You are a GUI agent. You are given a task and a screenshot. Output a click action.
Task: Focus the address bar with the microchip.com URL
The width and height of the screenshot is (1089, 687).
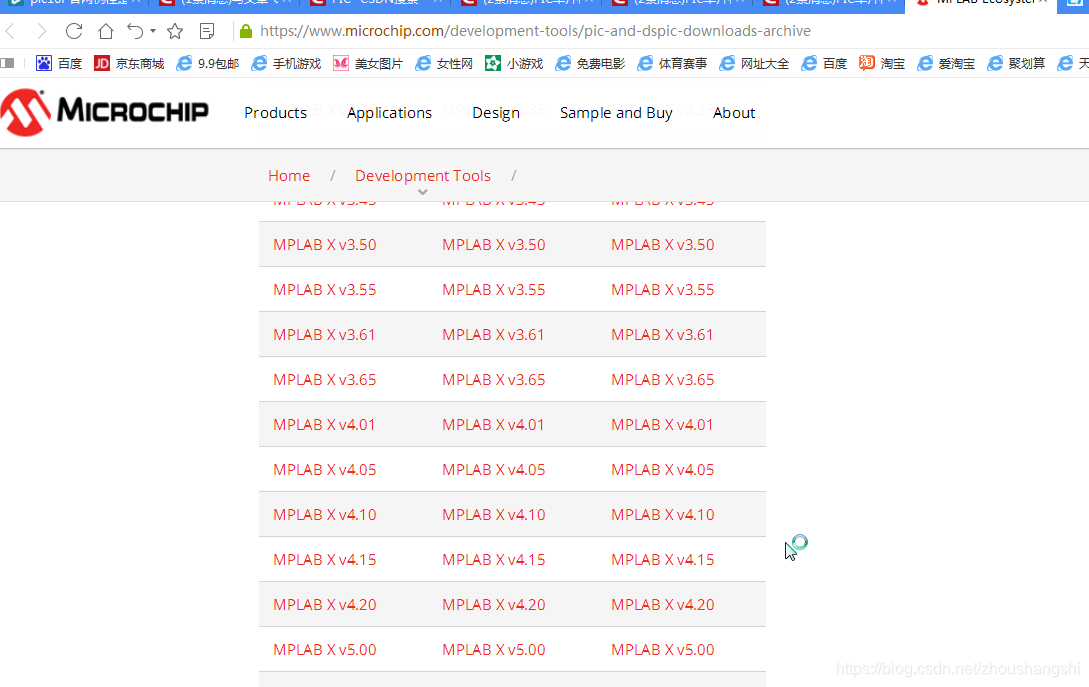pos(535,31)
